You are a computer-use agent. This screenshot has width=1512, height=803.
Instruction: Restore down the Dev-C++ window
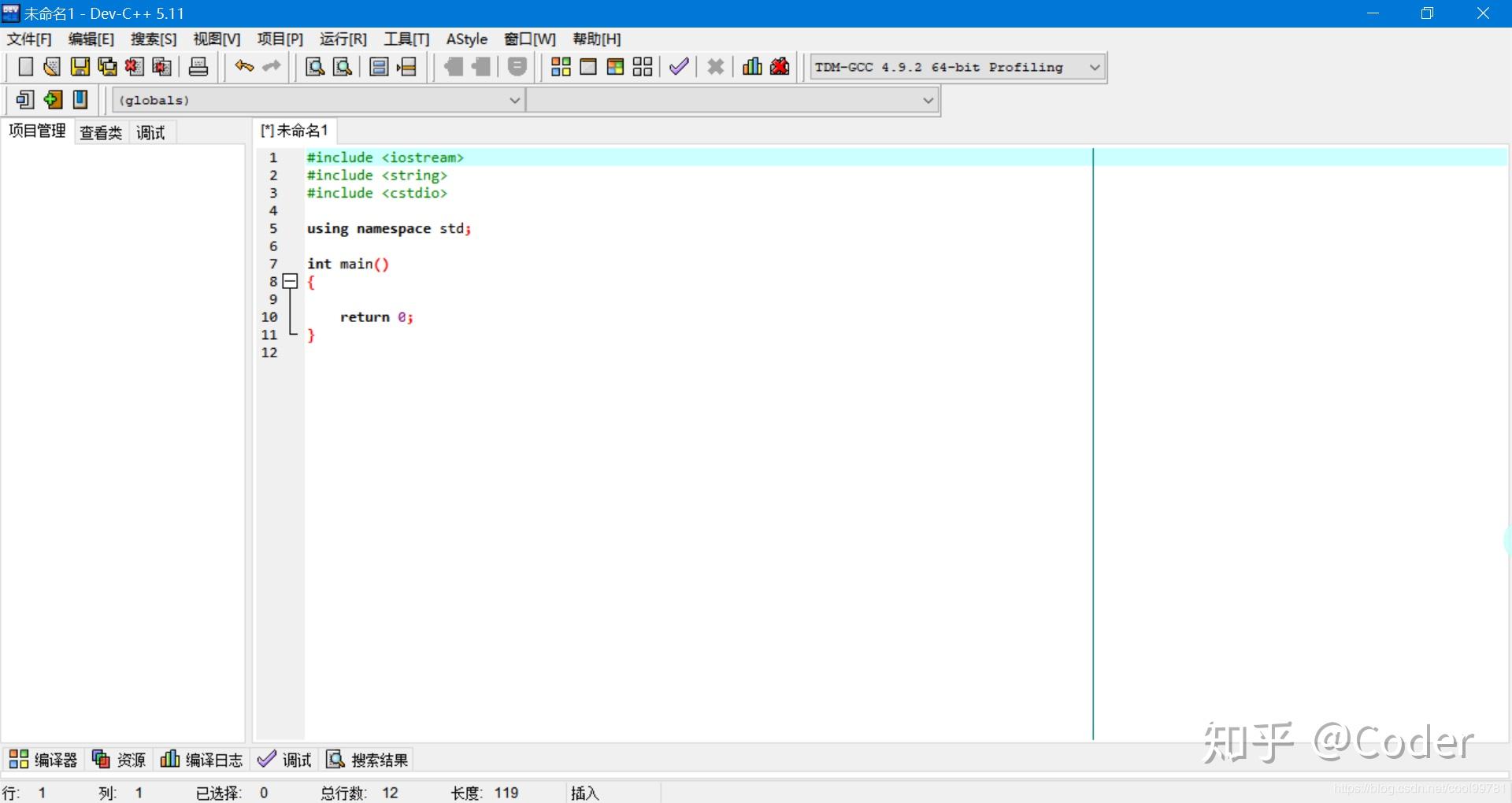coord(1427,13)
